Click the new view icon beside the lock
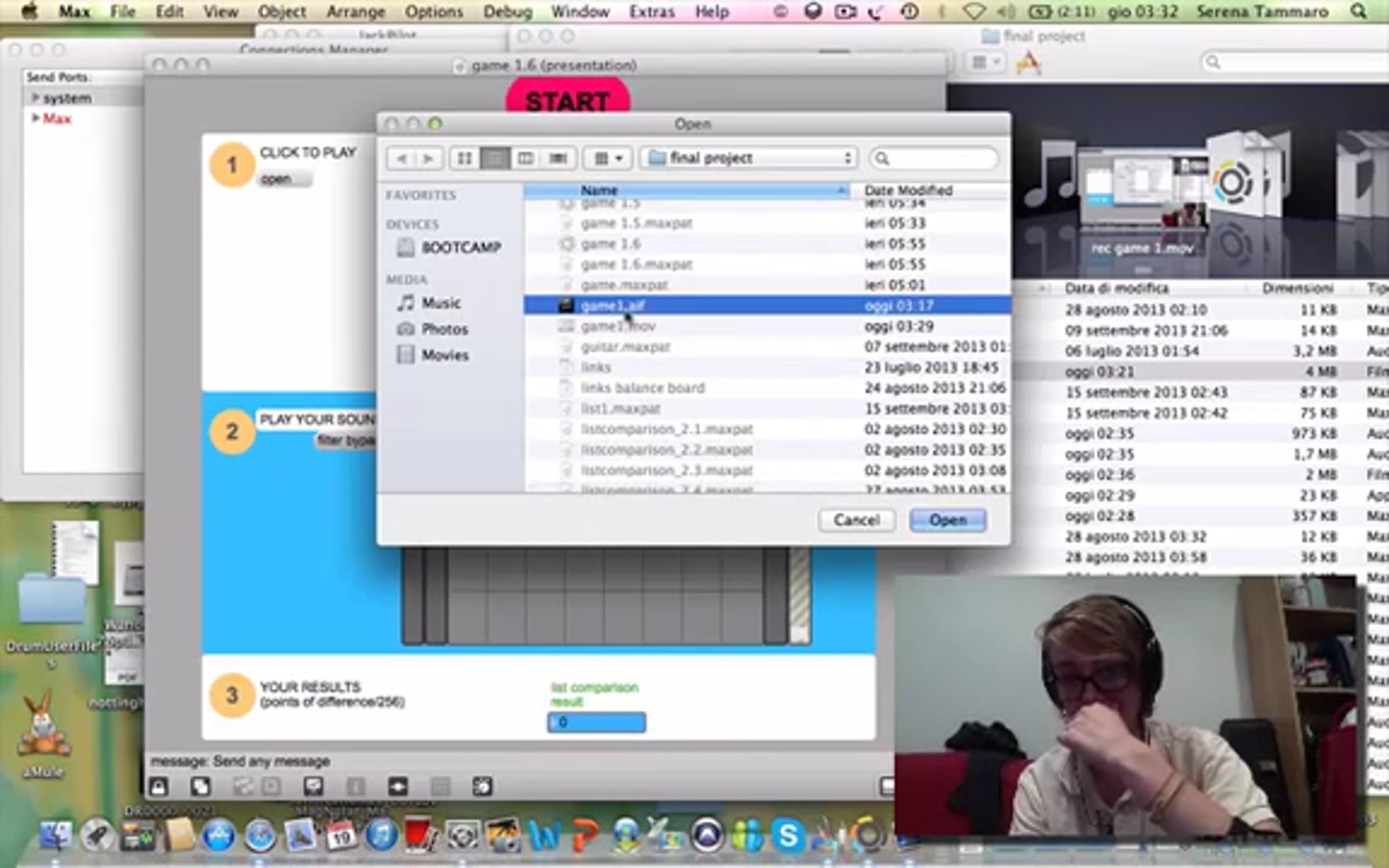Image resolution: width=1389 pixels, height=868 pixels. pos(200,786)
